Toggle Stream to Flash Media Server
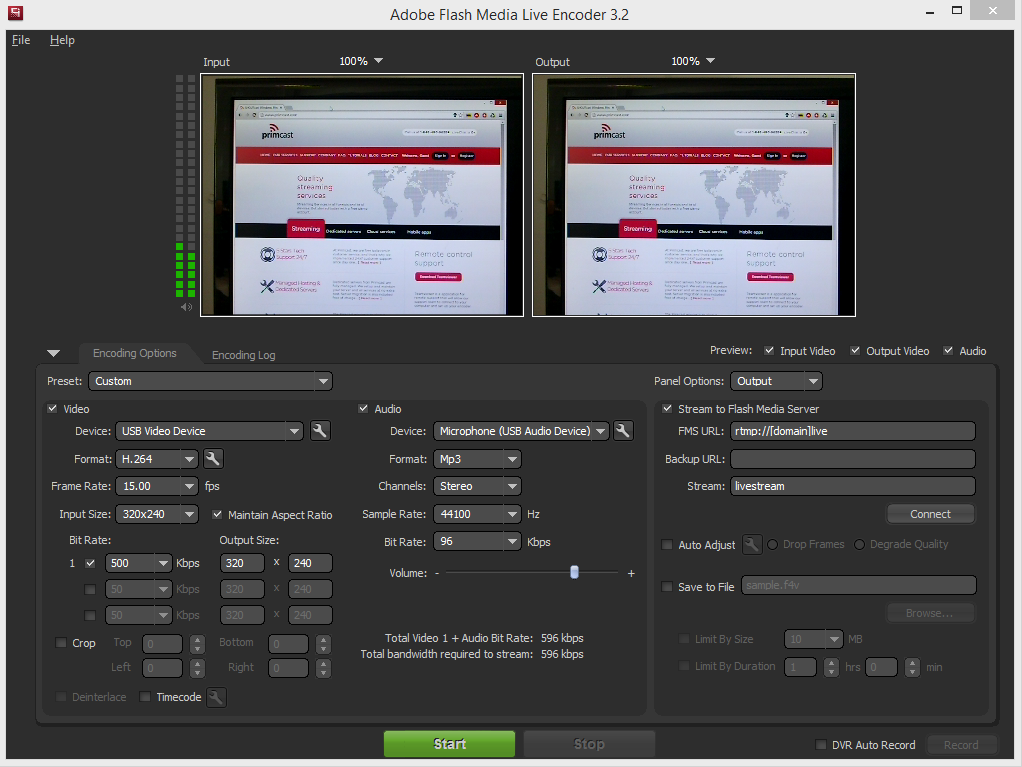 coord(667,409)
